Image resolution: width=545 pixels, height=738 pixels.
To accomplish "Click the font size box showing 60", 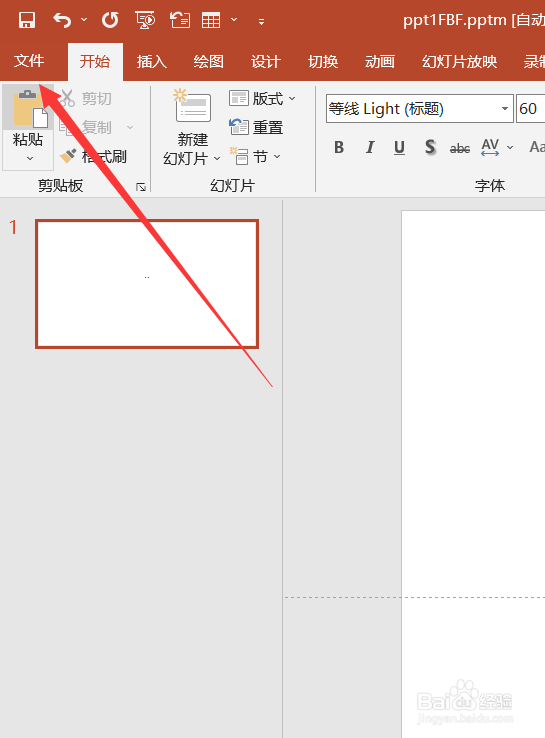I will (x=531, y=109).
